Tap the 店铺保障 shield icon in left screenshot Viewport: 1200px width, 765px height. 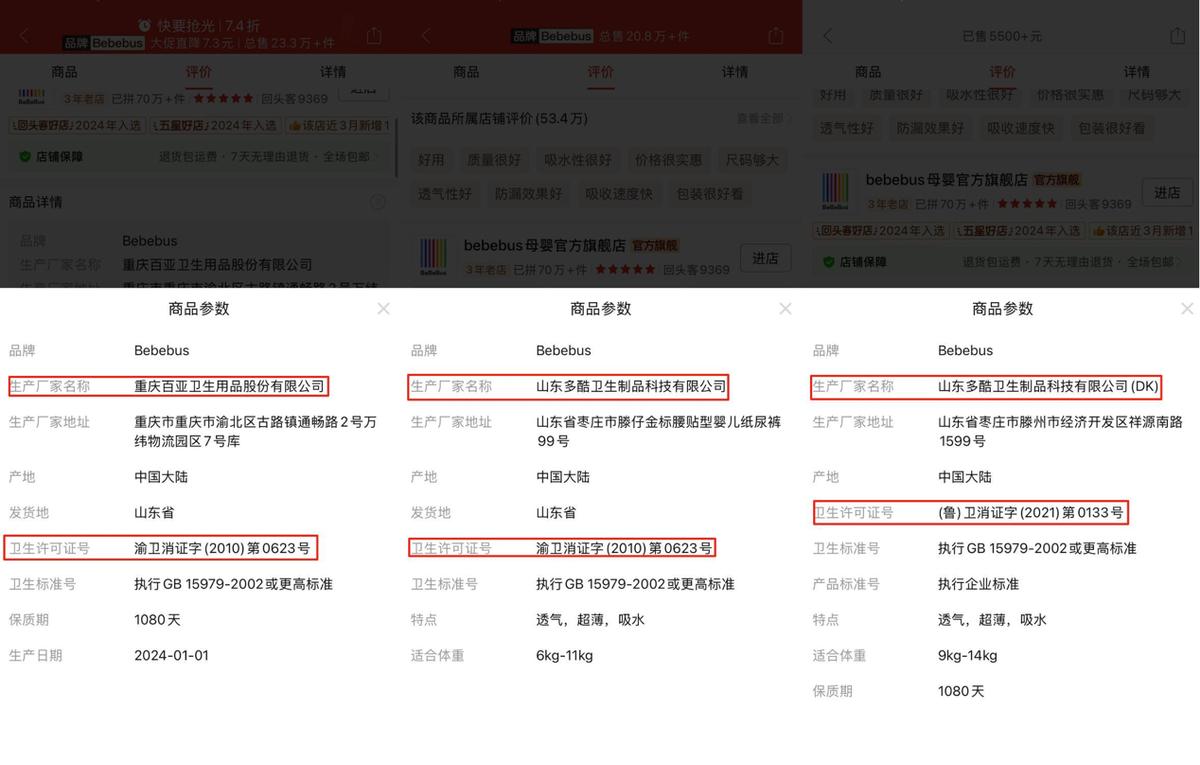pos(25,157)
